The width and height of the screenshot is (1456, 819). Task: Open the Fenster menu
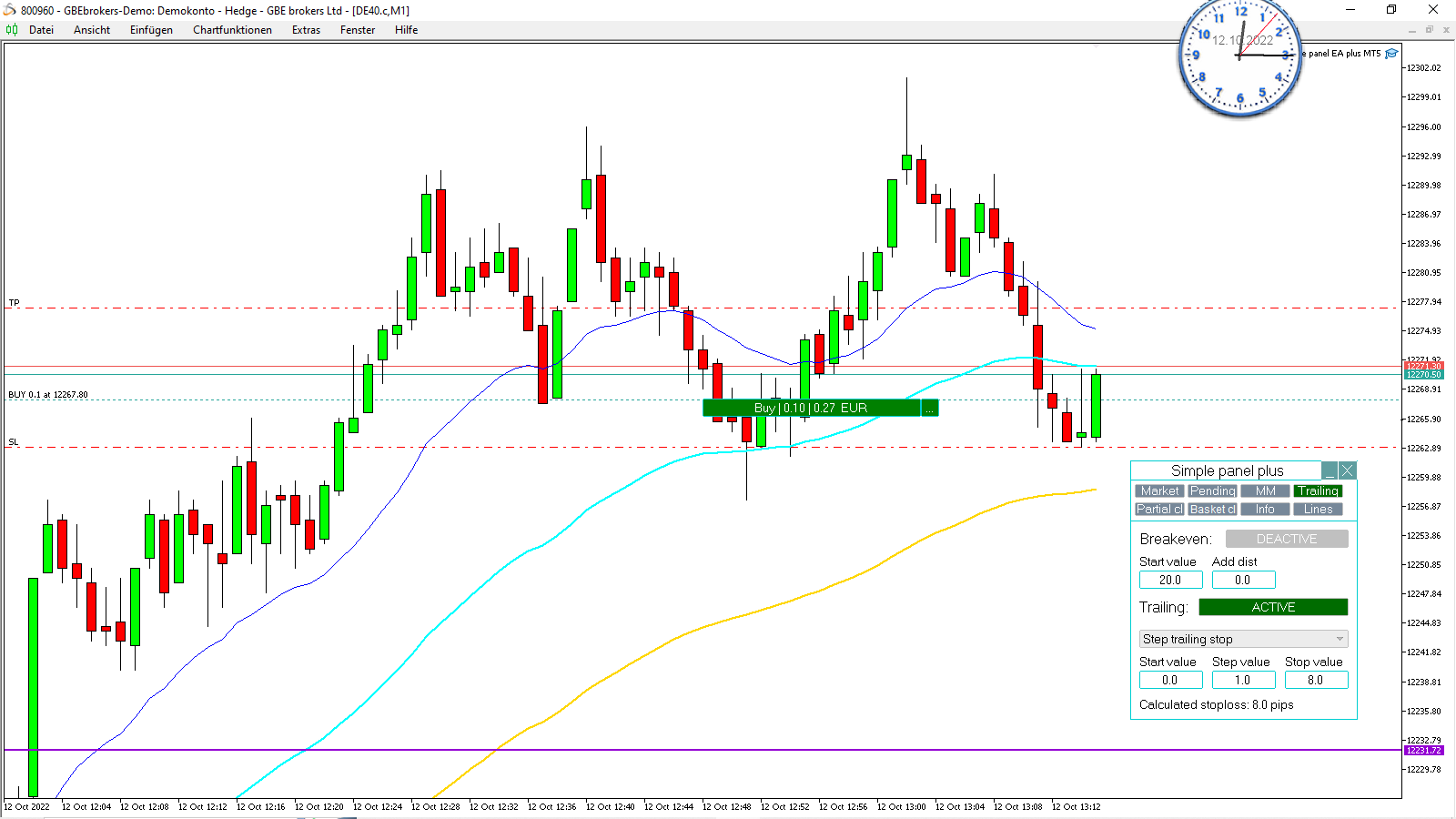coord(358,30)
